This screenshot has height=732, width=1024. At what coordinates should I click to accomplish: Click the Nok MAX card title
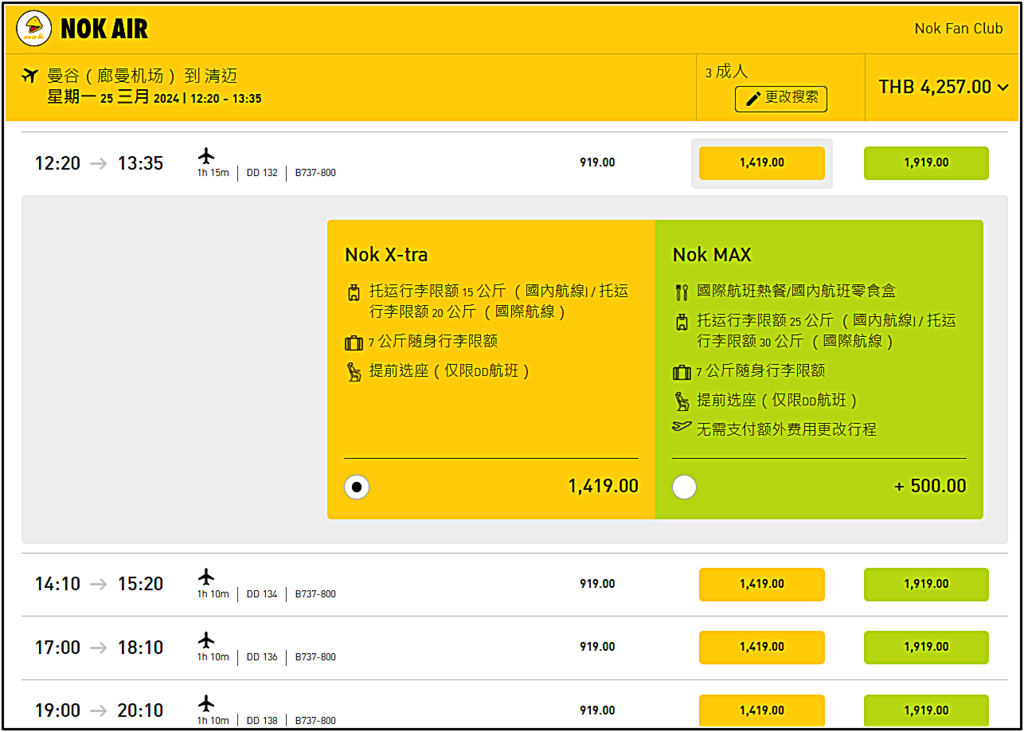[712, 255]
